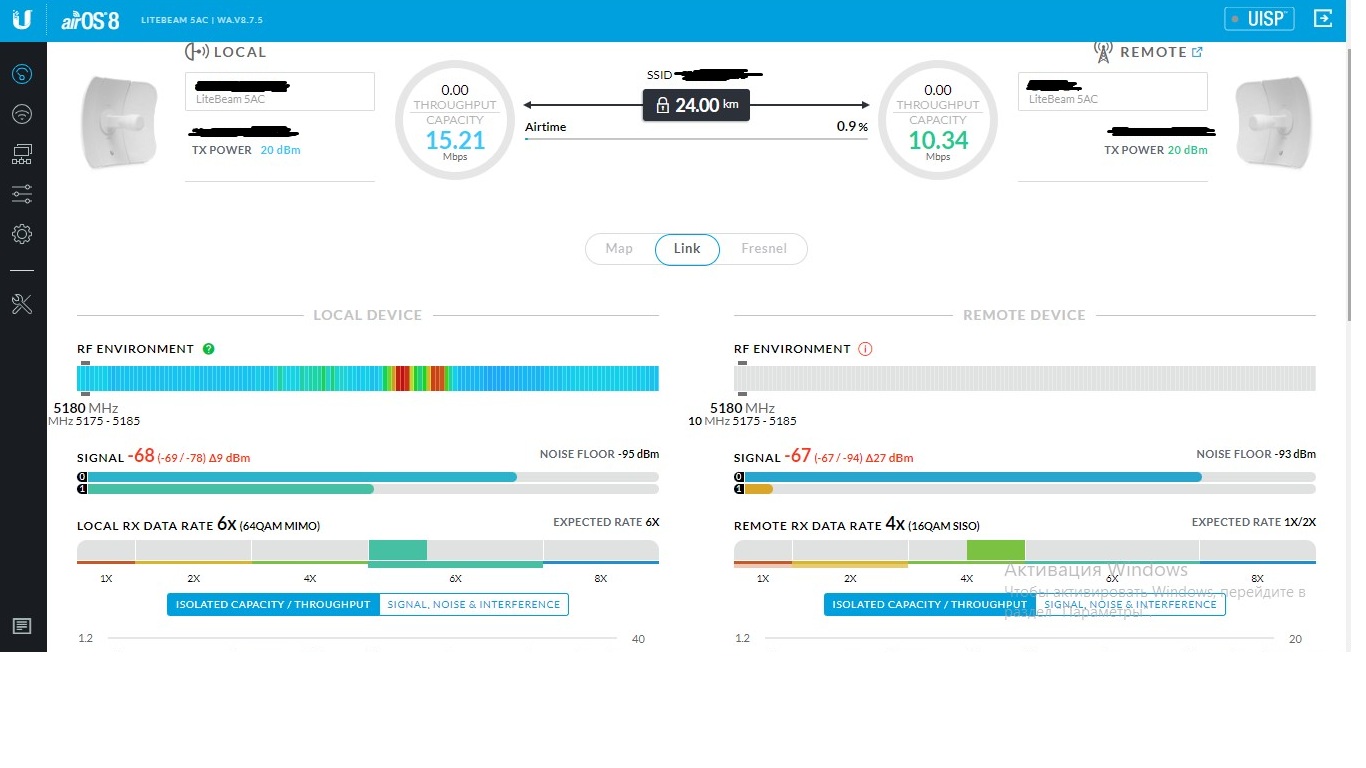Open the Network settings sidebar icon
The image size is (1366, 768).
pyautogui.click(x=22, y=154)
